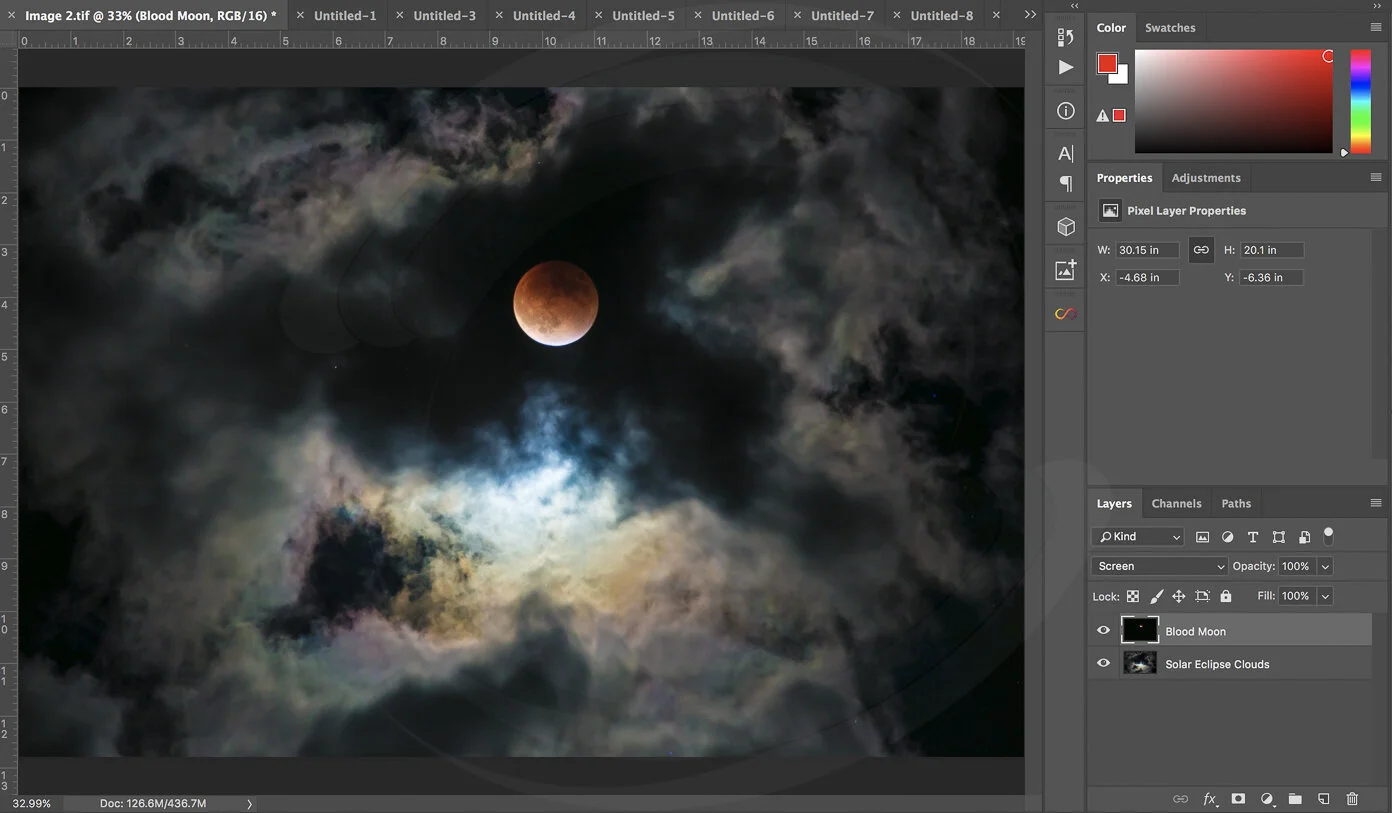The image size is (1392, 813).
Task: Click the link W and H dimensions icon
Action: [x=1200, y=249]
